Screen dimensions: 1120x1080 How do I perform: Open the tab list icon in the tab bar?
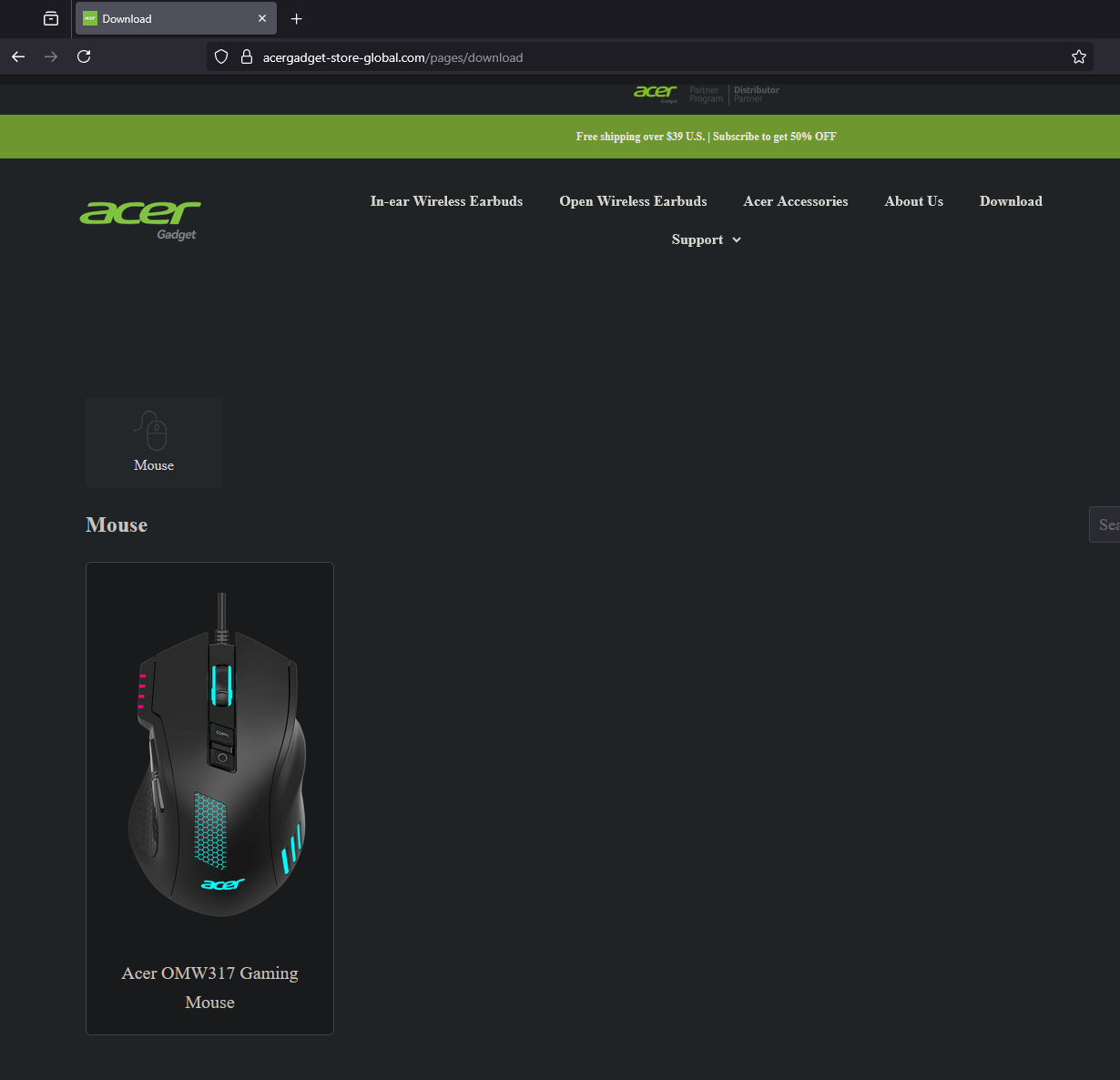coord(51,18)
